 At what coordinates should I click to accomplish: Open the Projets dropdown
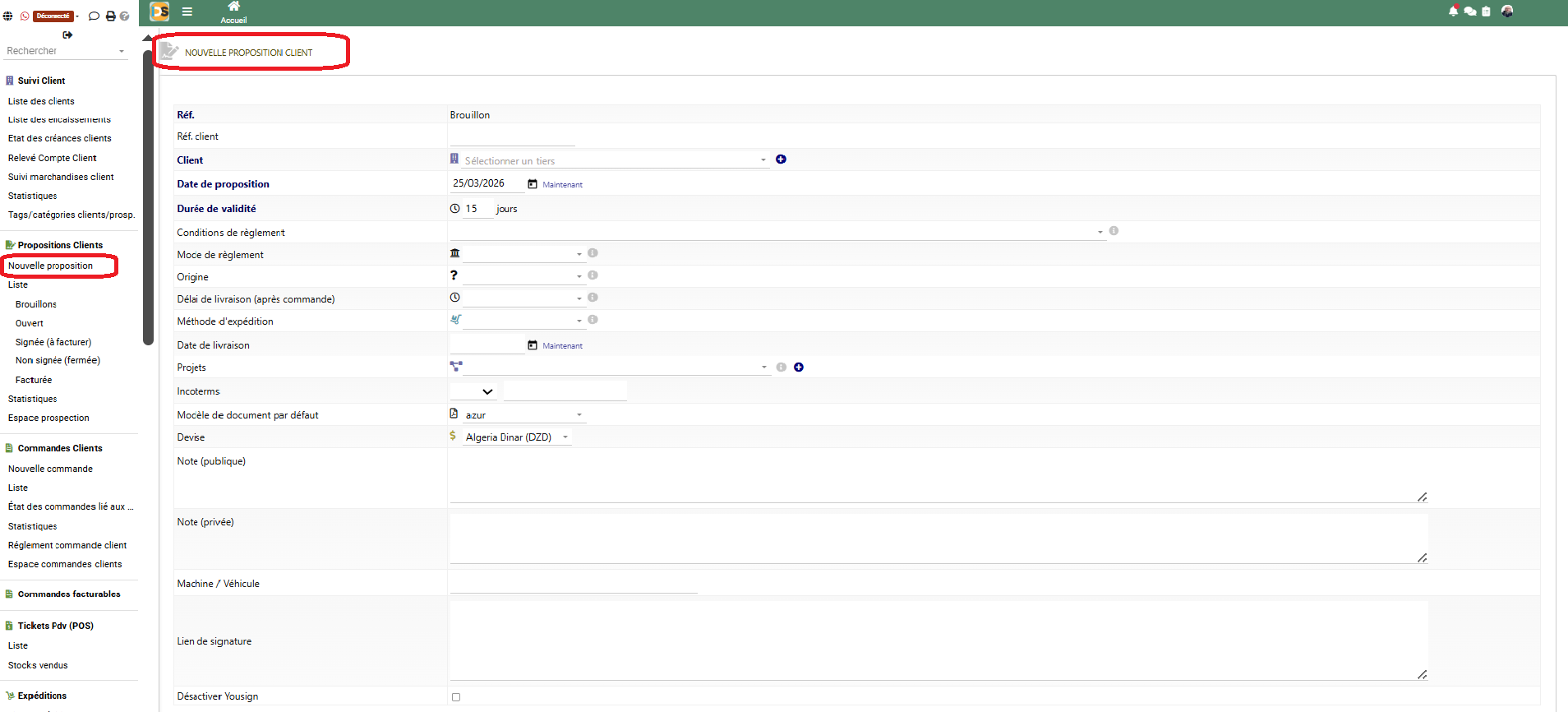pos(616,368)
